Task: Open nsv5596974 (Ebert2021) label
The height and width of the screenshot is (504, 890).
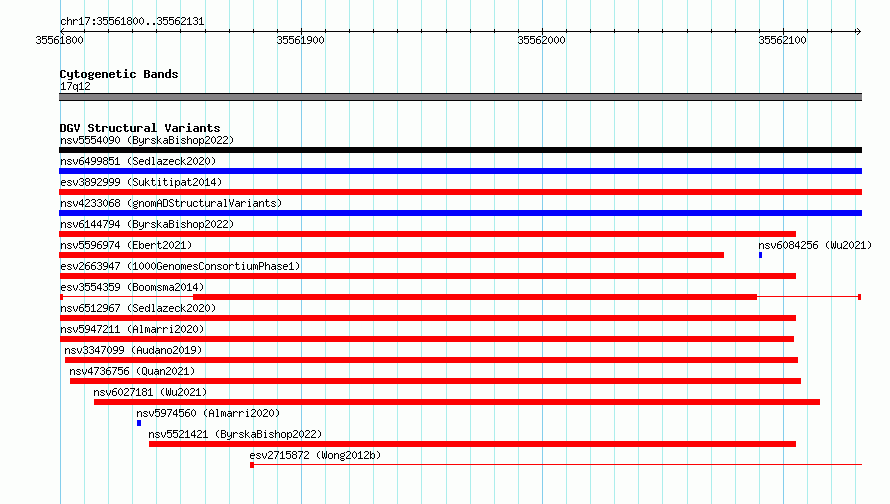Action: [126, 245]
